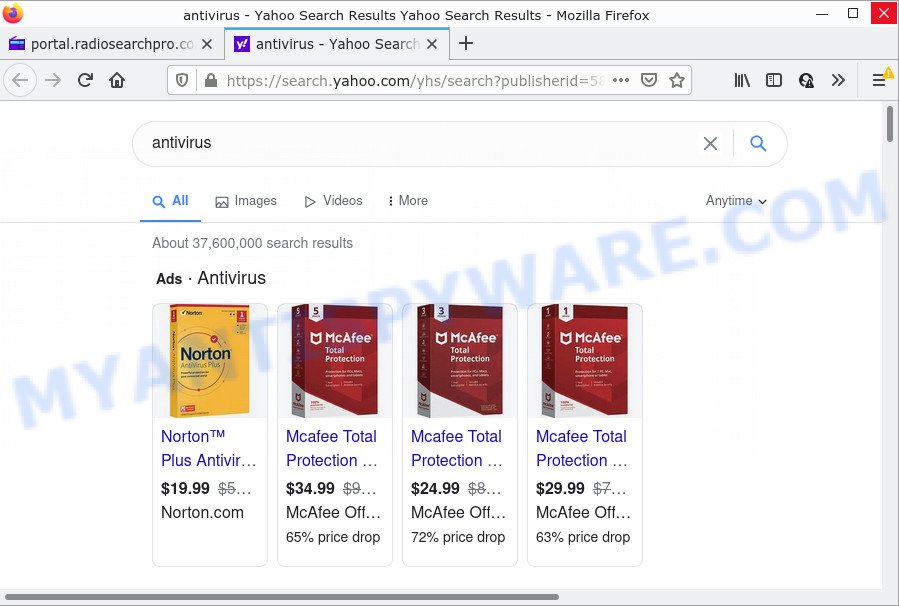The height and width of the screenshot is (606, 899).
Task: Click the URL address bar
Action: pyautogui.click(x=413, y=80)
